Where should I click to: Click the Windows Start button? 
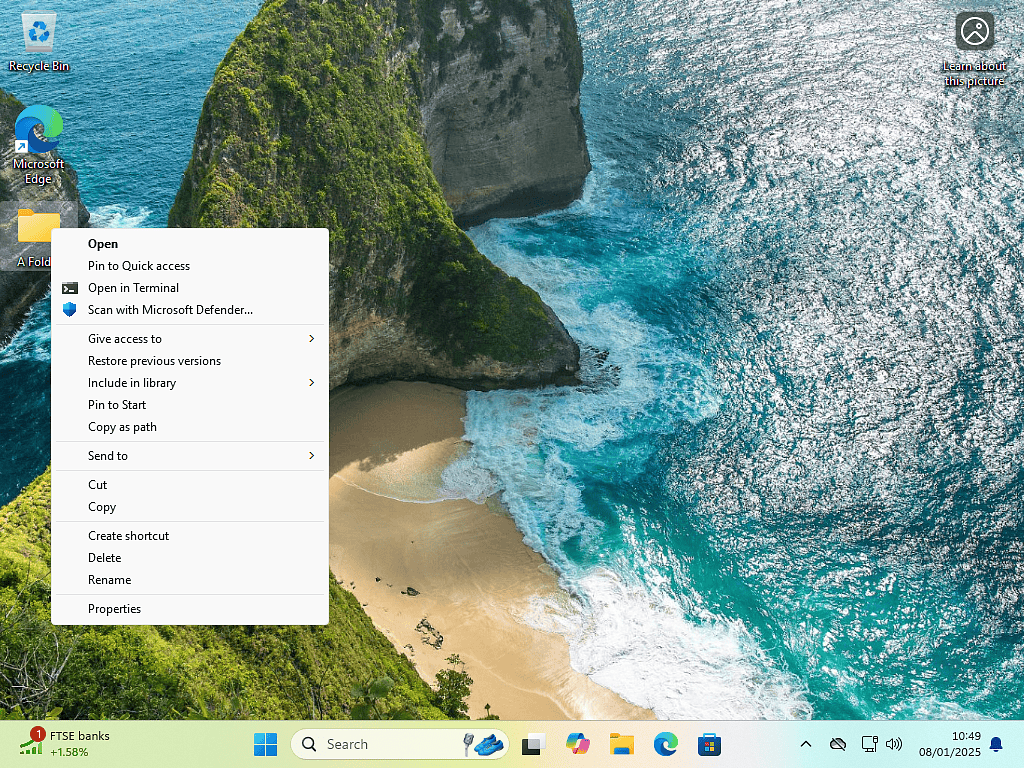click(x=265, y=744)
